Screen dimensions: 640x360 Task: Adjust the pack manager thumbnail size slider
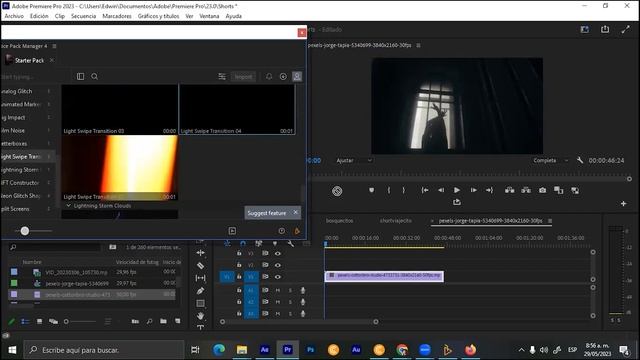click(x=25, y=231)
